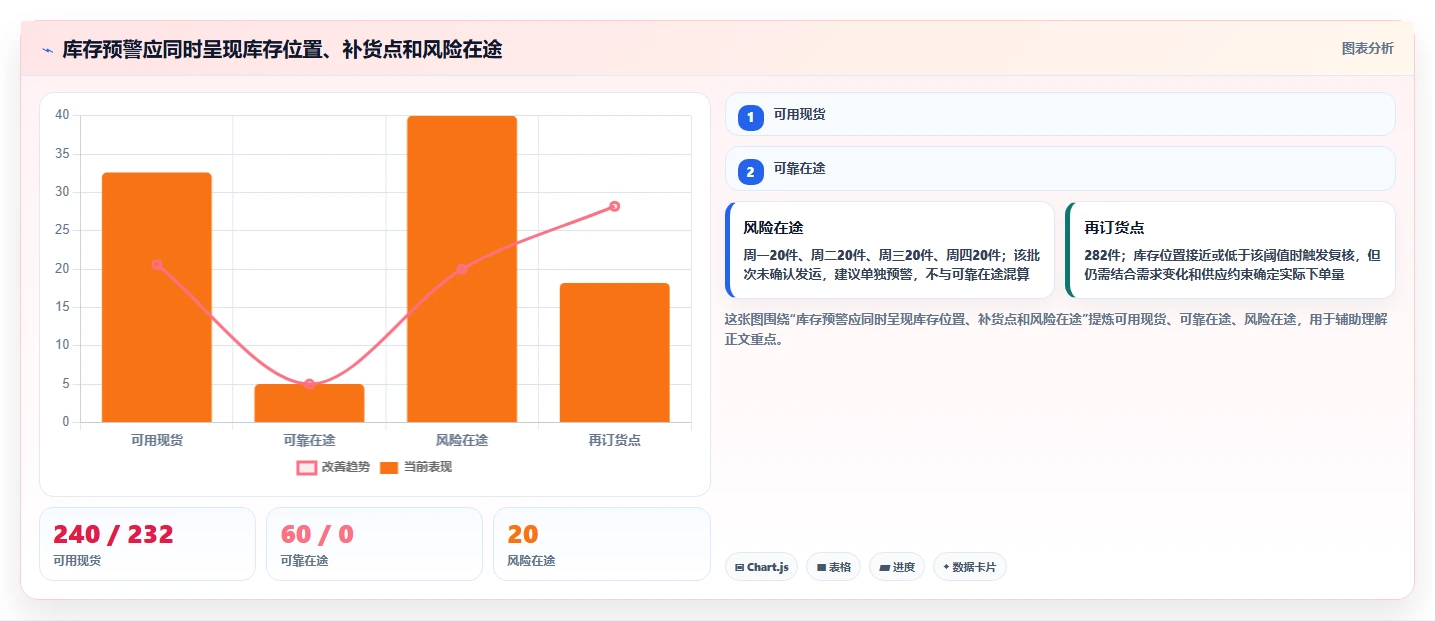
Task: Click the y-axis value 40
Action: click(x=62, y=115)
